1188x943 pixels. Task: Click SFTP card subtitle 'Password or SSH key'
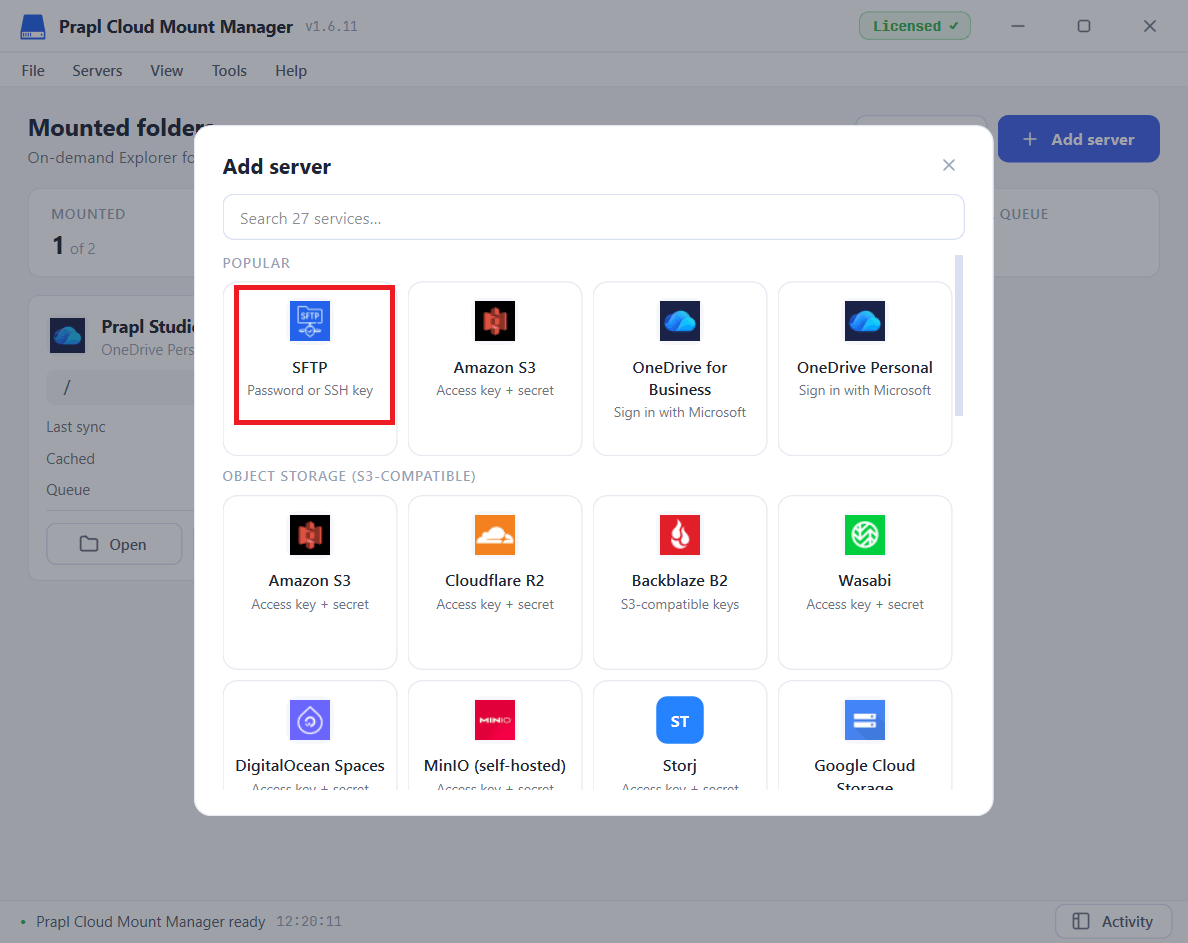(310, 390)
